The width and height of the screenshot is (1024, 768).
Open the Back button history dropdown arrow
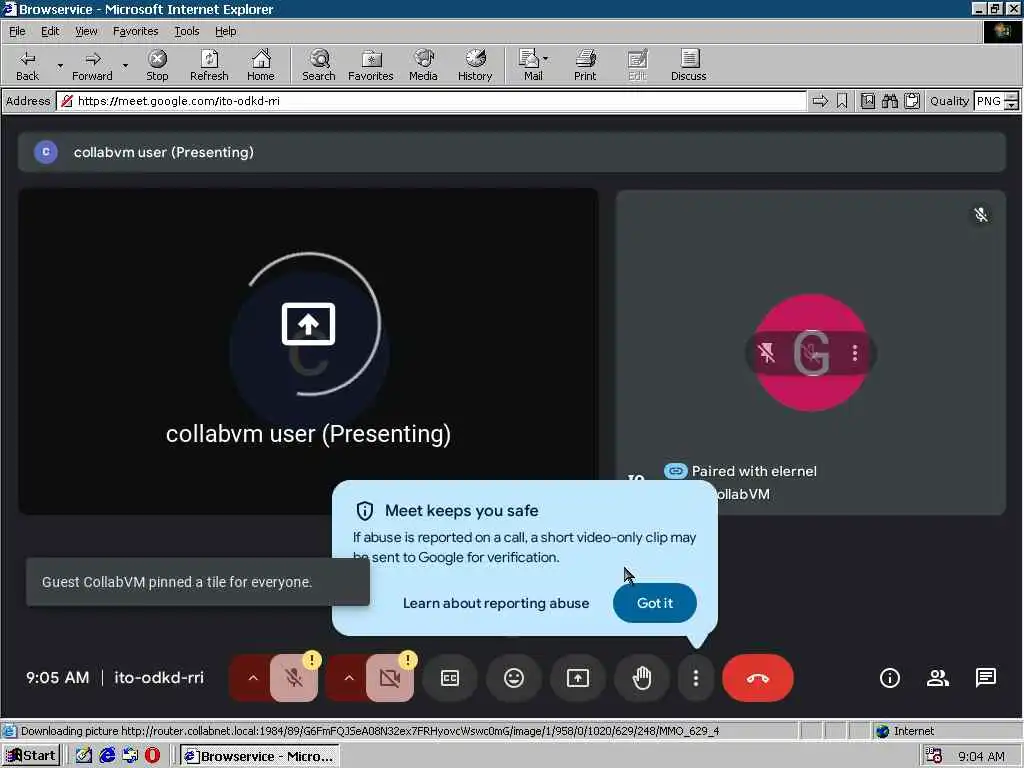(60, 65)
